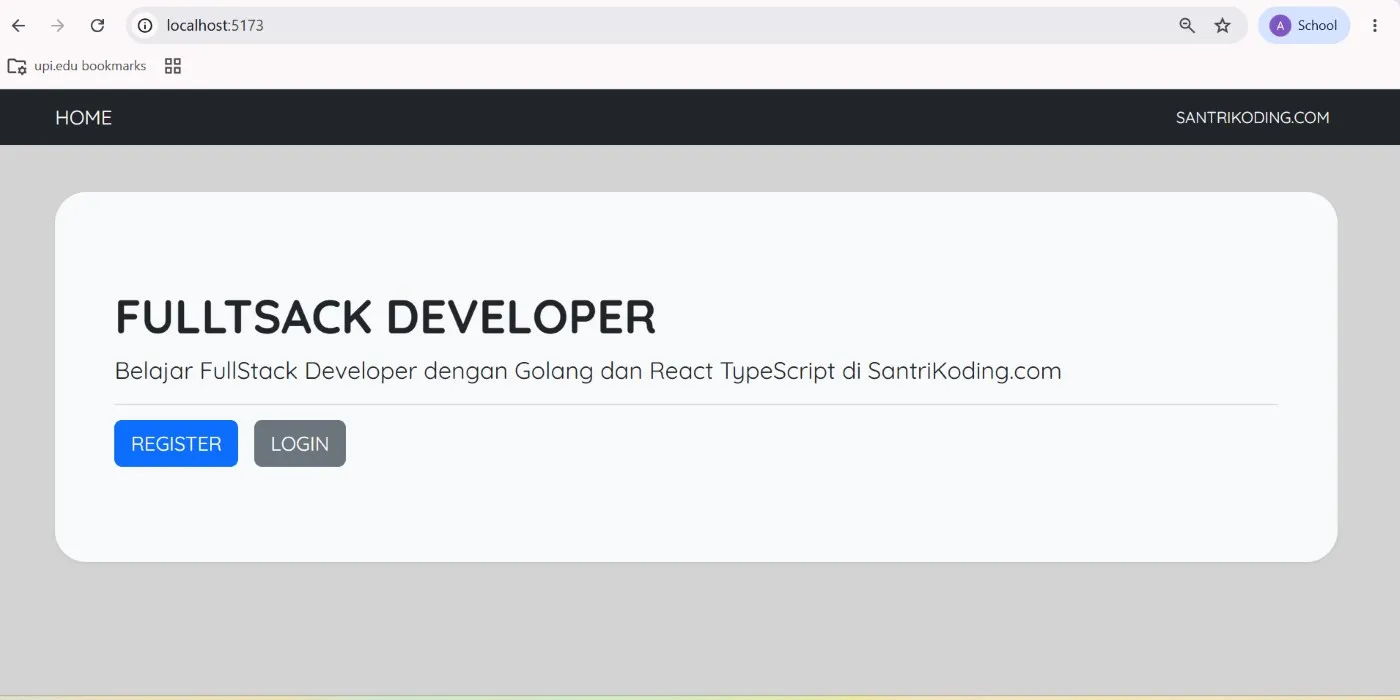Go to HOME in the navbar
Image resolution: width=1400 pixels, height=700 pixels.
point(83,118)
